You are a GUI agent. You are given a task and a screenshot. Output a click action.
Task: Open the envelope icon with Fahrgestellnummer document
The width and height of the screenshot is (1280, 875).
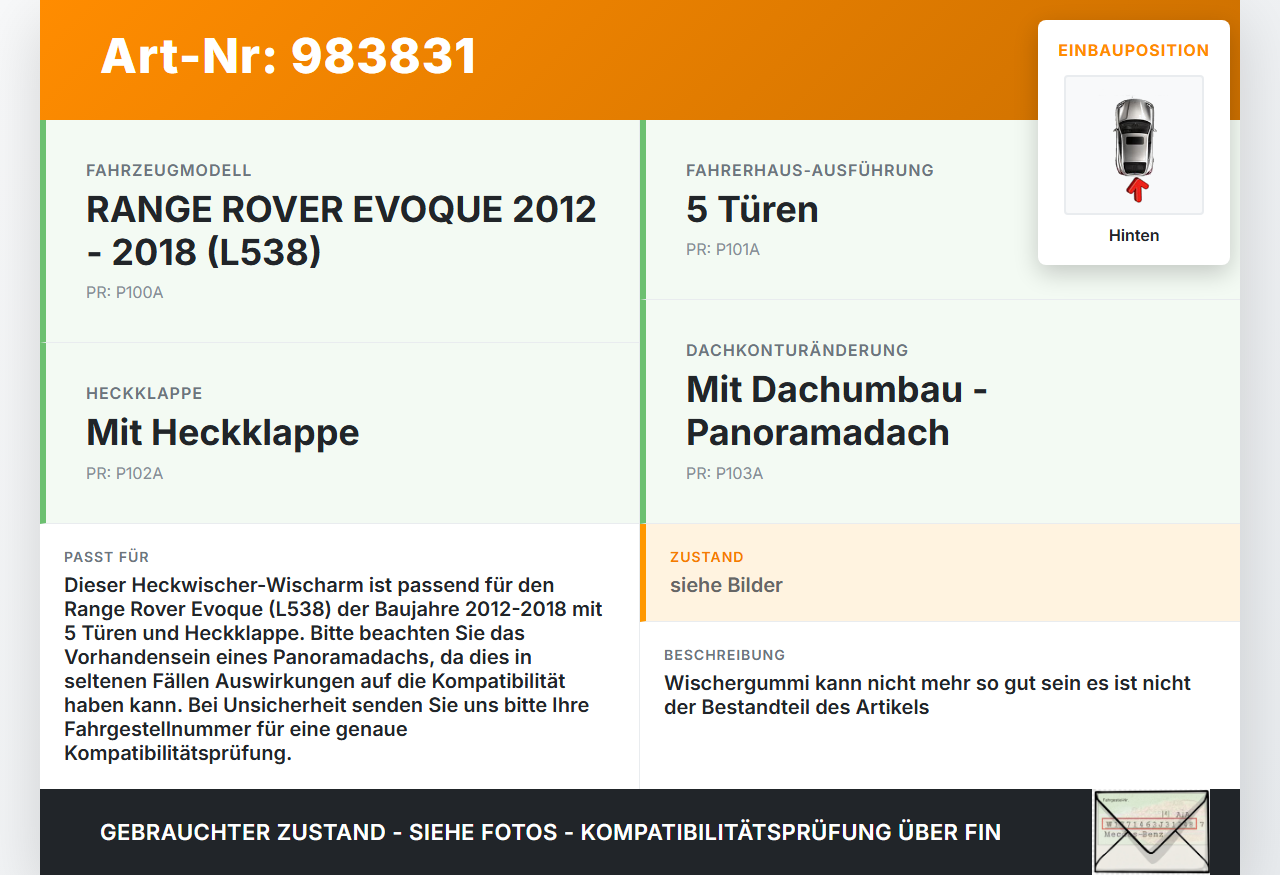click(x=1150, y=832)
